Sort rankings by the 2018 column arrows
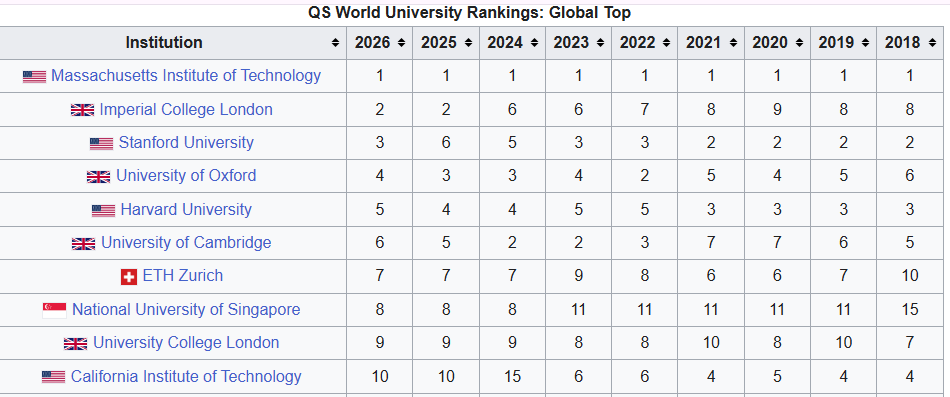The width and height of the screenshot is (950, 397). [x=931, y=43]
